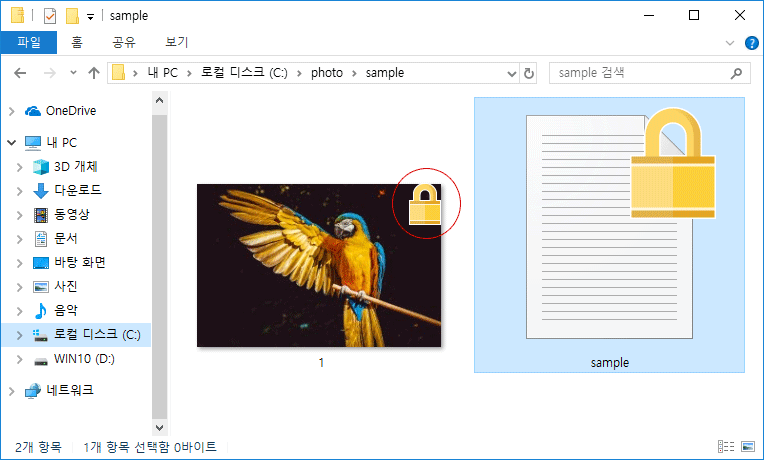
Task: Select 로컬 디스크 (C:) in the address breadcrumb
Action: pyautogui.click(x=244, y=73)
